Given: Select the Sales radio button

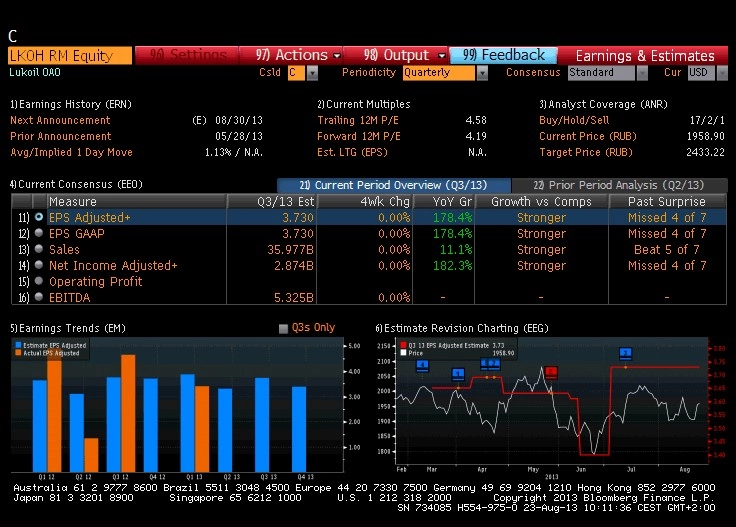Looking at the screenshot, I should pos(39,249).
